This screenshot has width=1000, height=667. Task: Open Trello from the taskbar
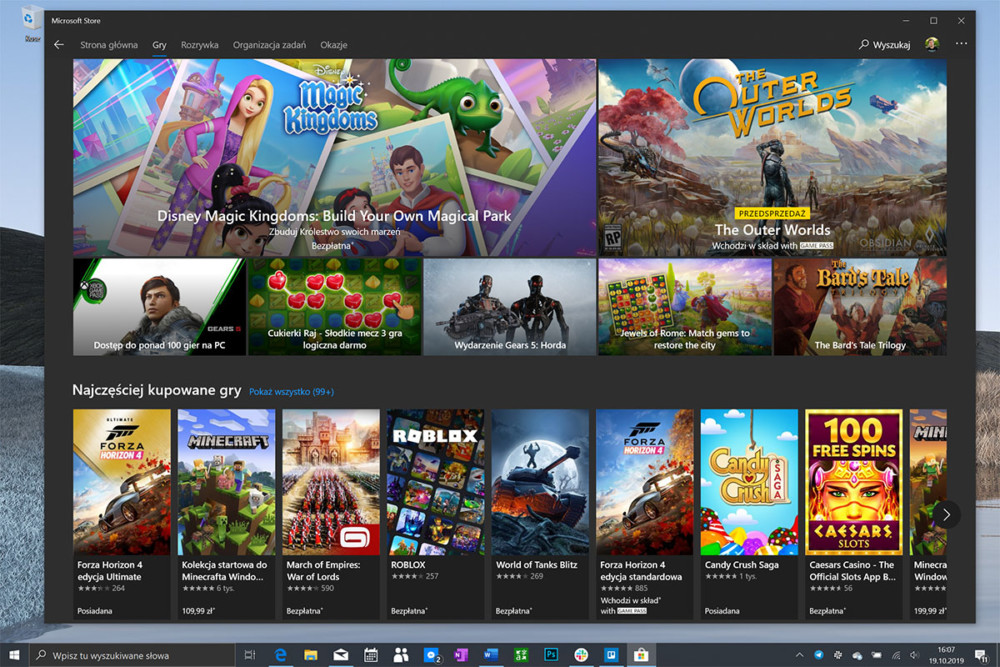(x=611, y=655)
